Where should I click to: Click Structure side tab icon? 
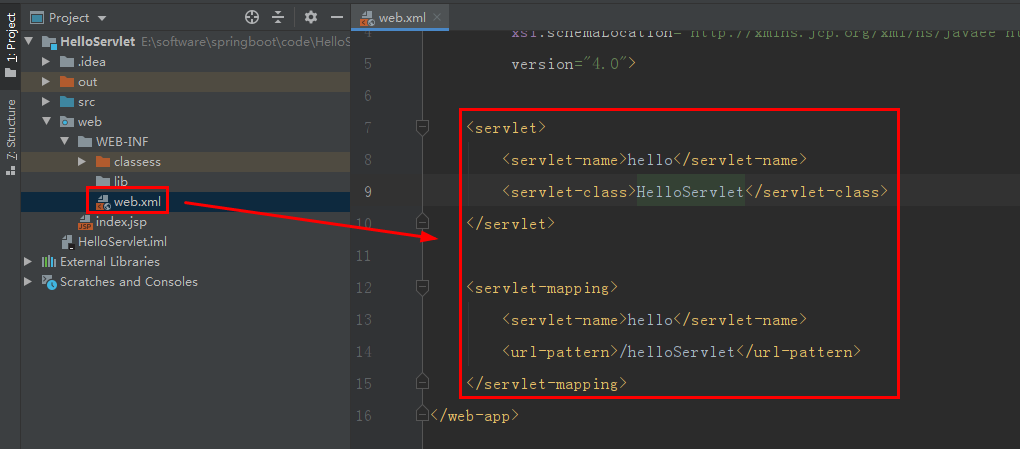[10, 171]
